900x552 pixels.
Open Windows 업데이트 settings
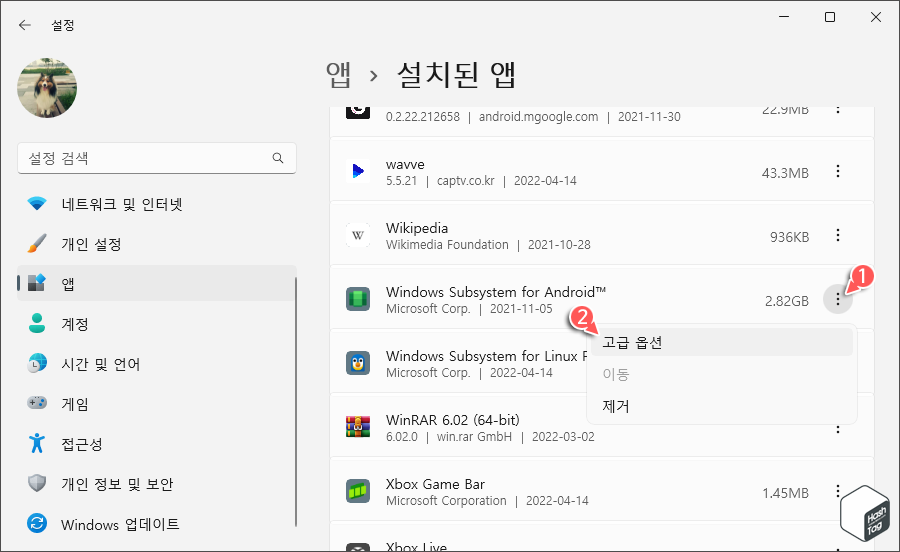coord(157,524)
